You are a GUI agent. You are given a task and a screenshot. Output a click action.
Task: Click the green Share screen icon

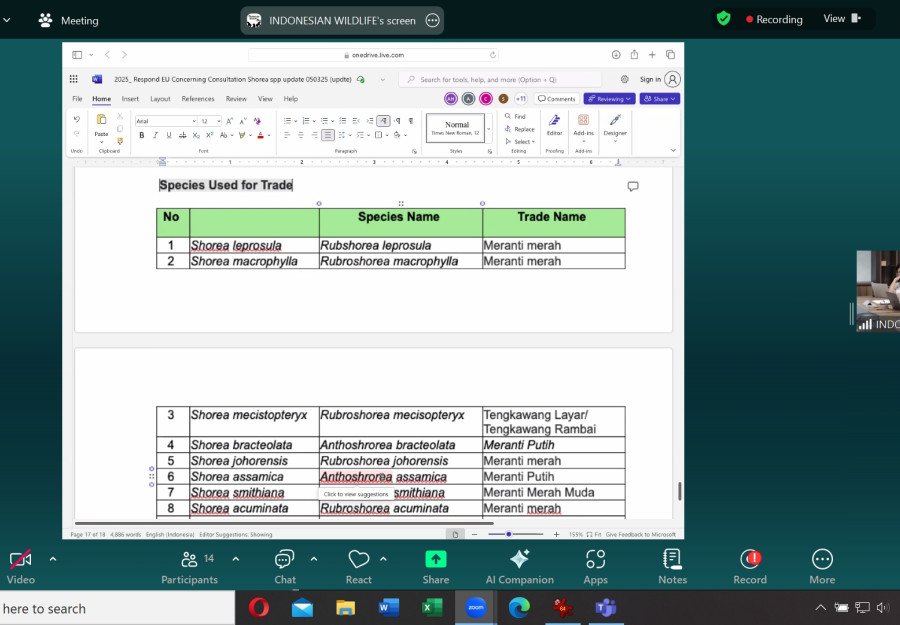tap(436, 559)
